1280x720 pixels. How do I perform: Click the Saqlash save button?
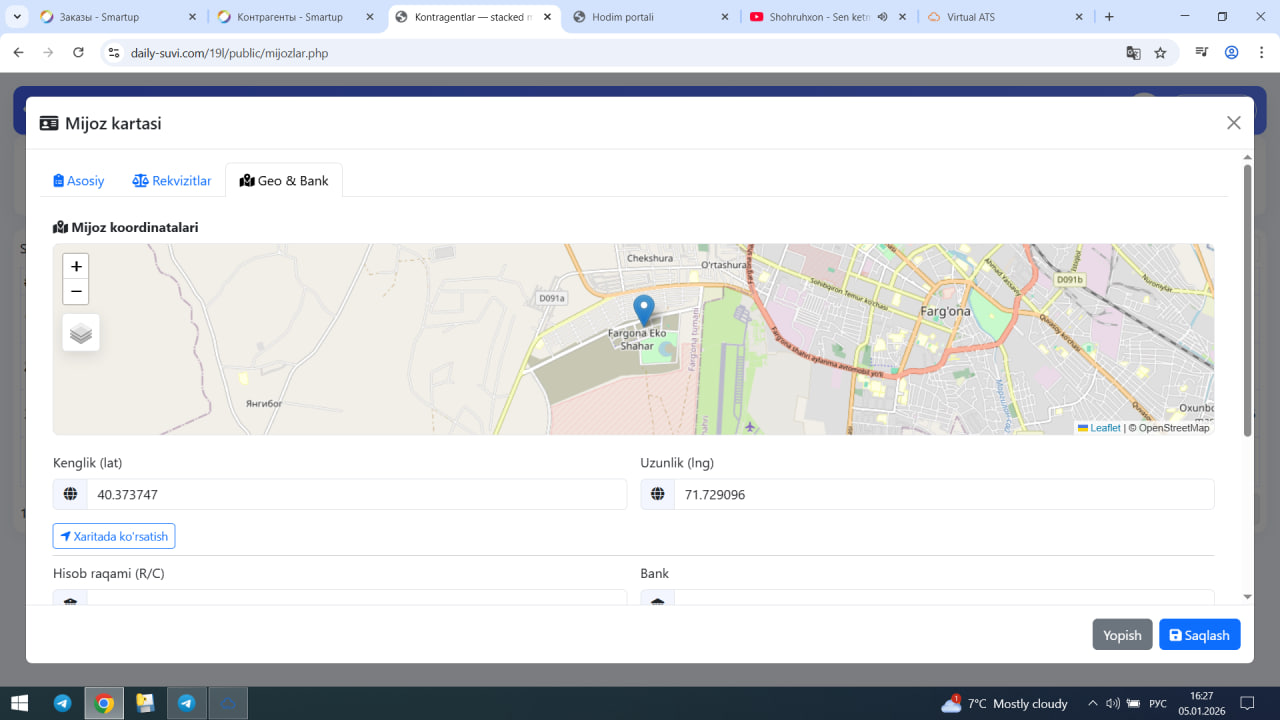(1199, 635)
